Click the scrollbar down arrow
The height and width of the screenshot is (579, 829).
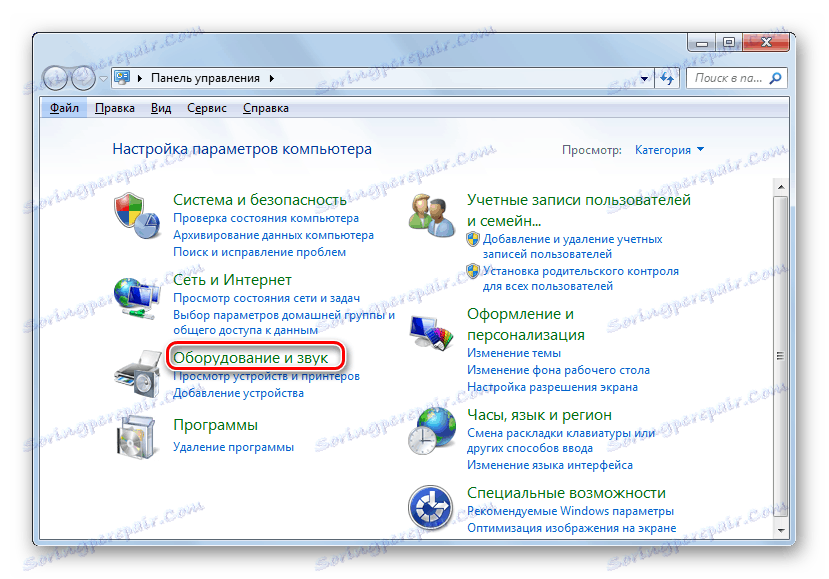tap(780, 530)
